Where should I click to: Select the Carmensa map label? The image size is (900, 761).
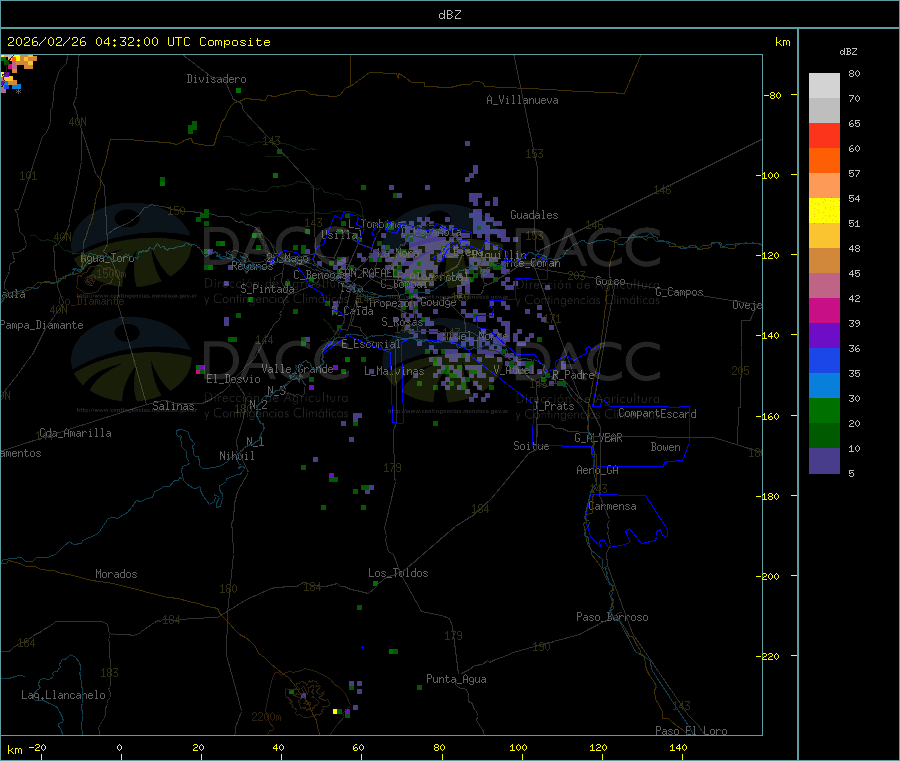coord(612,506)
